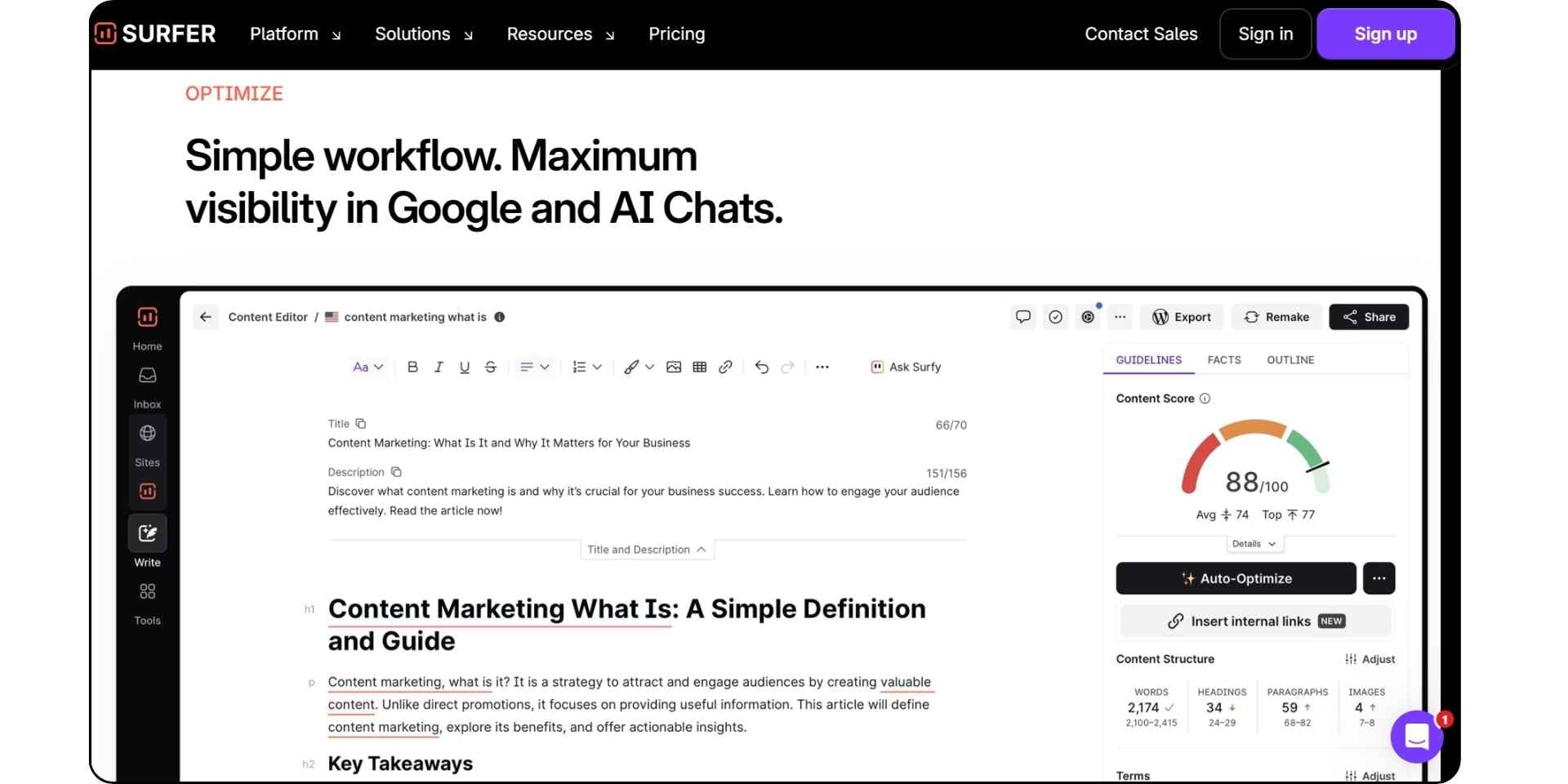
Task: Click the checkmark circle icon
Action: (1055, 317)
